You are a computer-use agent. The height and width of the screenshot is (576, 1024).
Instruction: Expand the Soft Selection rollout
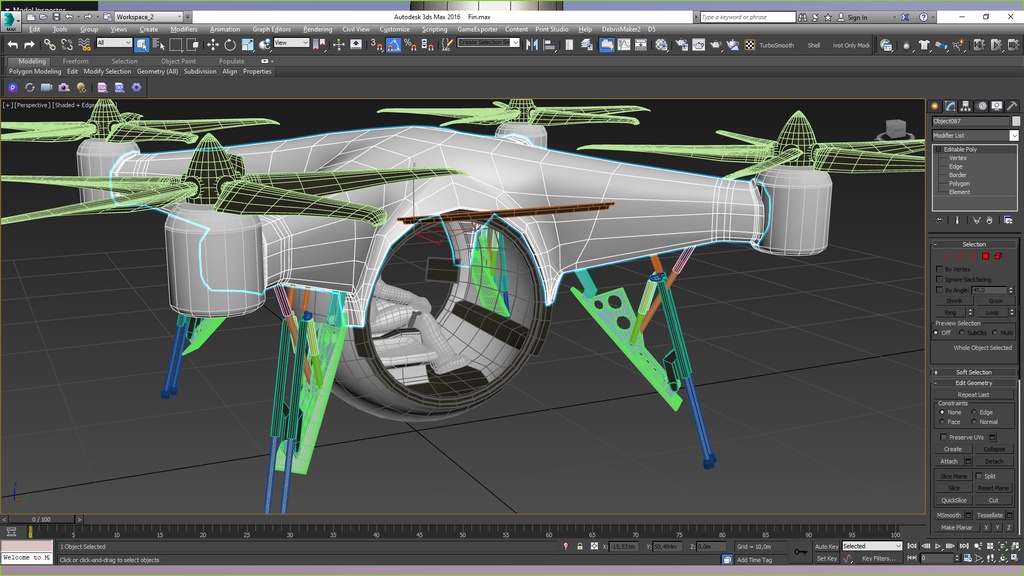click(974, 372)
